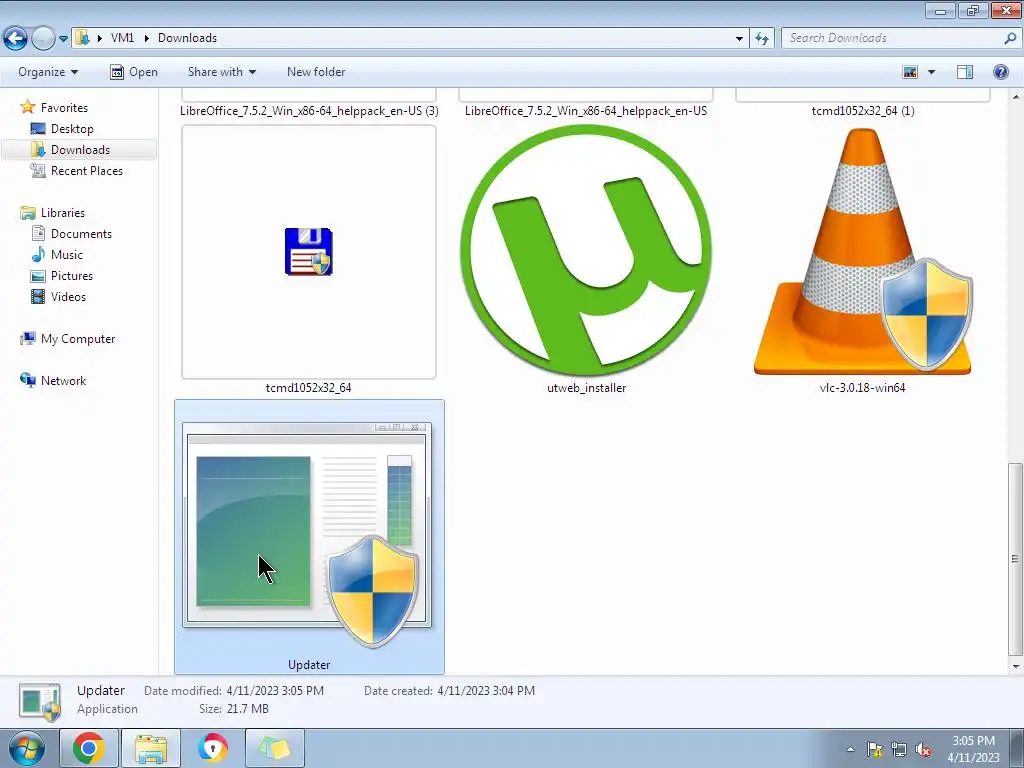Go to Desktop in Favorites
Viewport: 1024px width, 768px height.
72,129
